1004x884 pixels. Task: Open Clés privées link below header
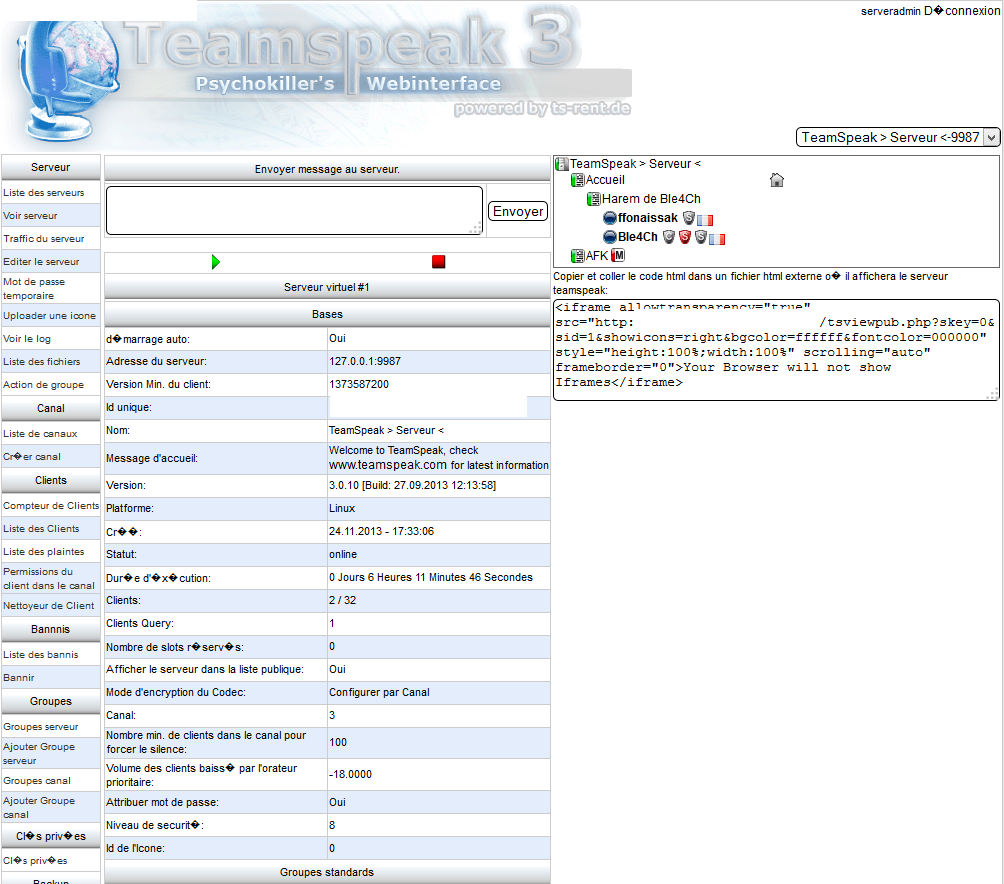[x=35, y=861]
